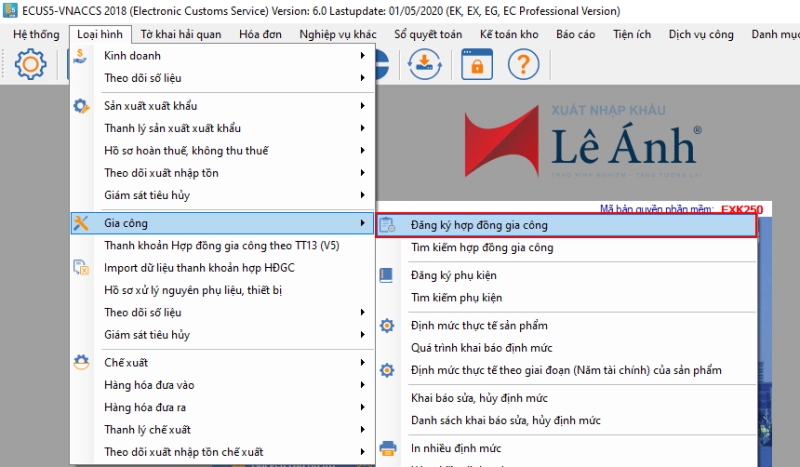Click the Đăng ký phụ kiện book icon

(x=388, y=275)
